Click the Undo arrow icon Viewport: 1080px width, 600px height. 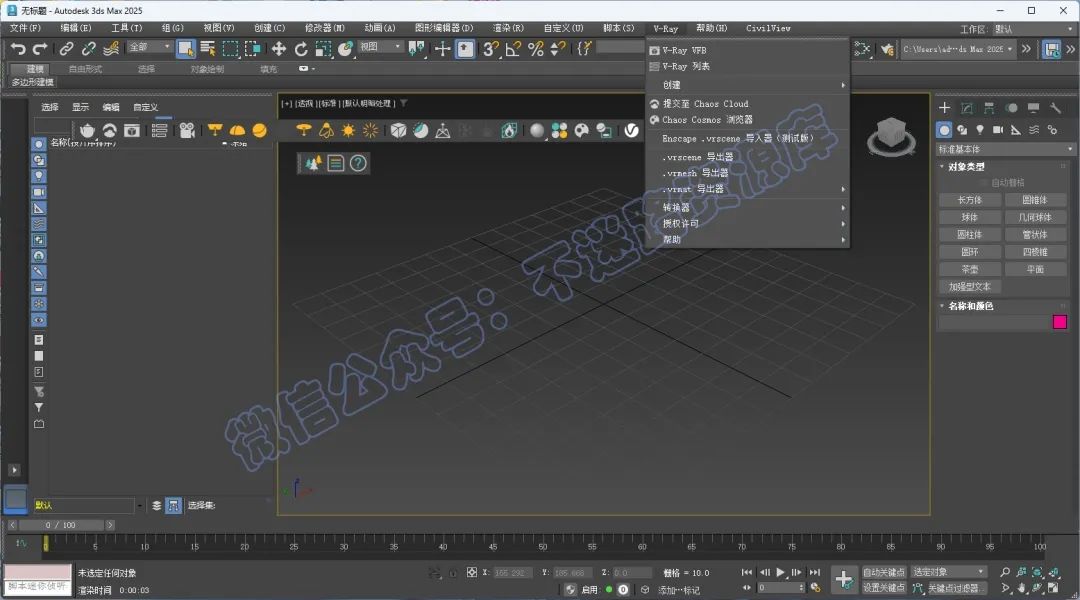tap(19, 48)
